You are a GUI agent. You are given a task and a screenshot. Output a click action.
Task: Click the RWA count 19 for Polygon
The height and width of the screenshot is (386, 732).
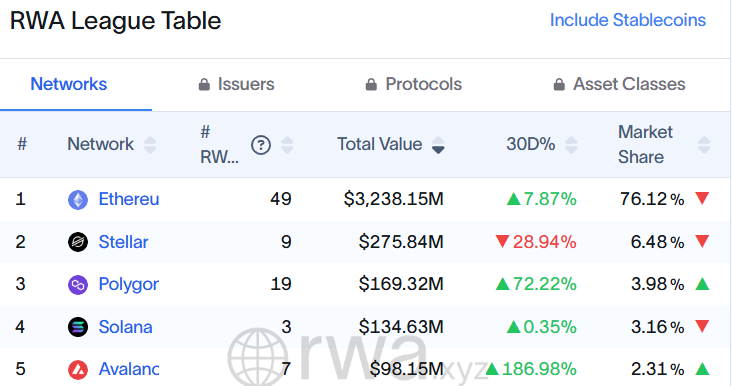point(281,284)
